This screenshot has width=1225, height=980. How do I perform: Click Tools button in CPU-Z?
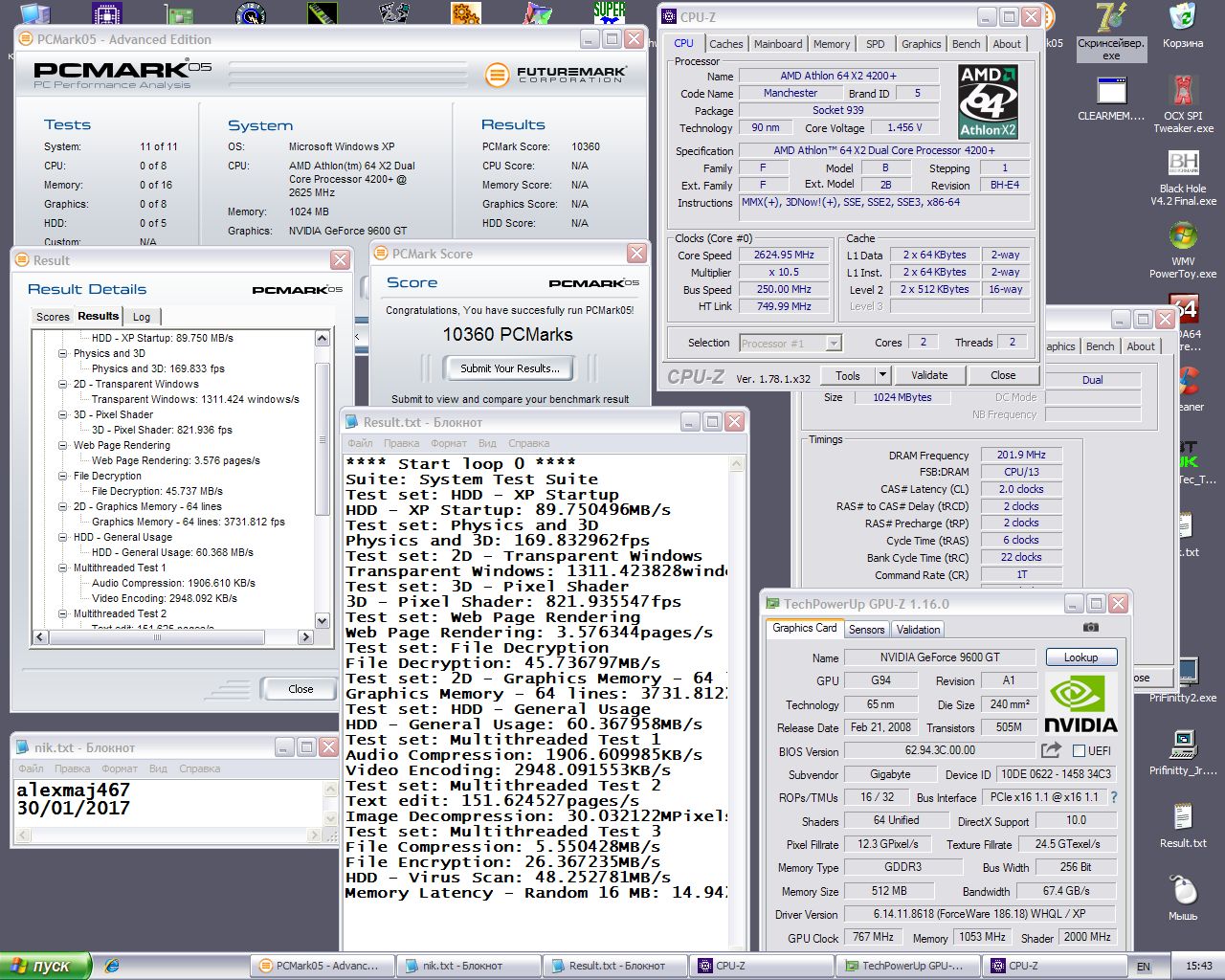pos(848,375)
